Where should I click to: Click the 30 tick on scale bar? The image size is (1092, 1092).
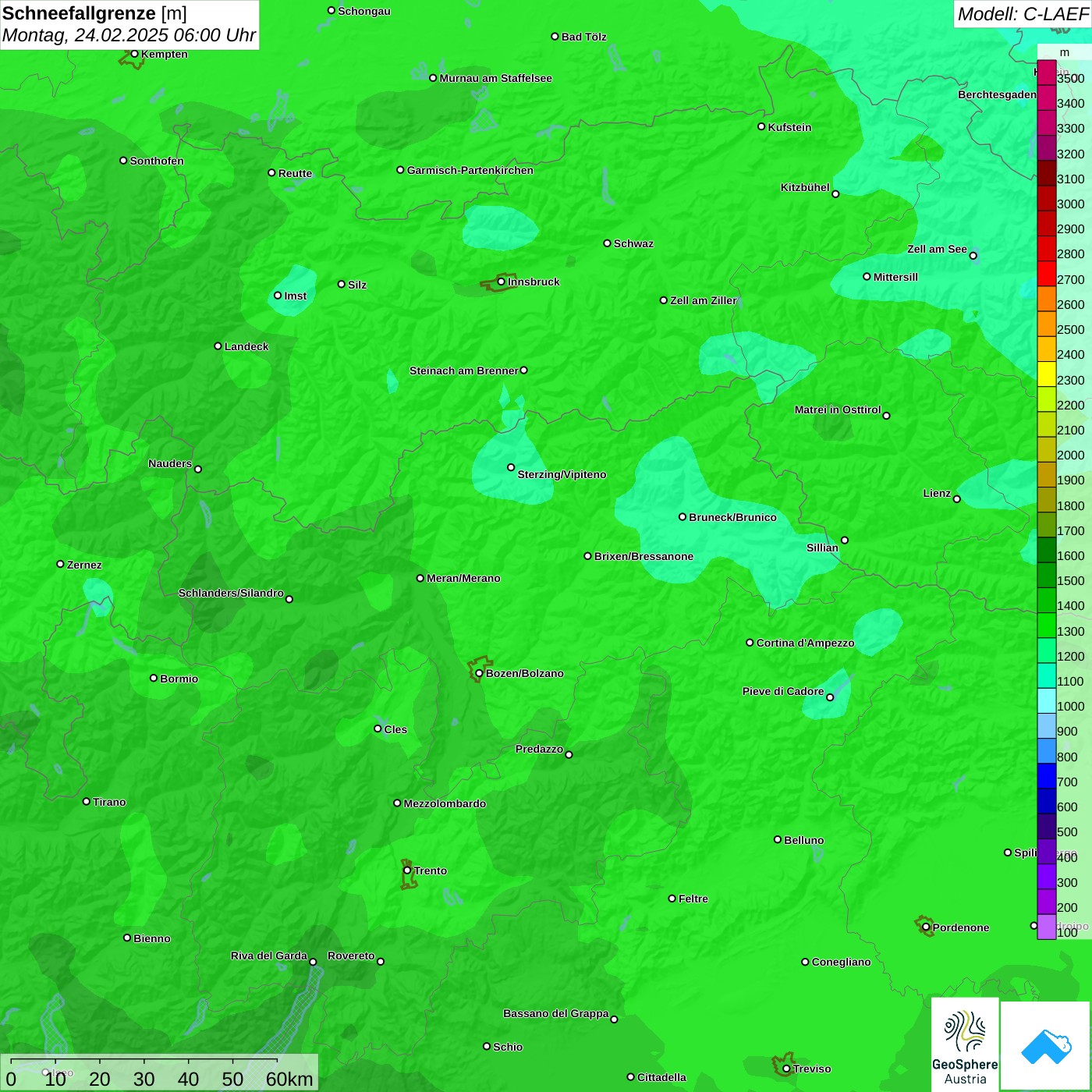[144, 1079]
